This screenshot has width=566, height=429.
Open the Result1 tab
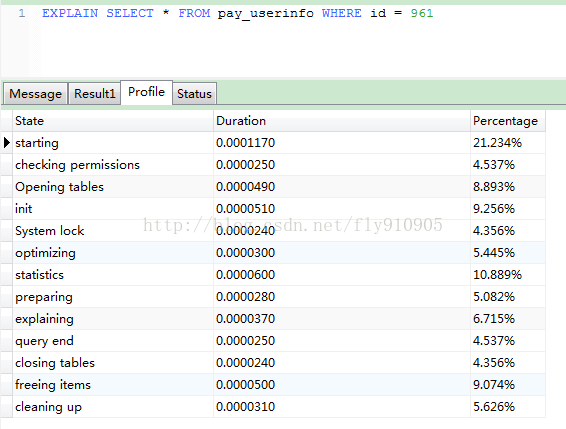click(x=95, y=94)
